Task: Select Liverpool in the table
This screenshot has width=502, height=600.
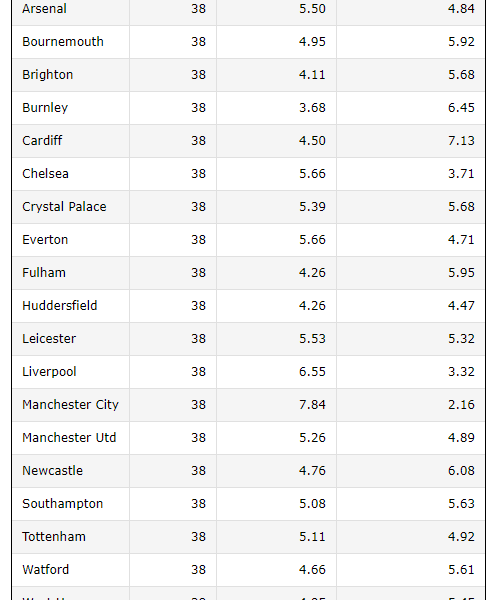Action: point(49,372)
